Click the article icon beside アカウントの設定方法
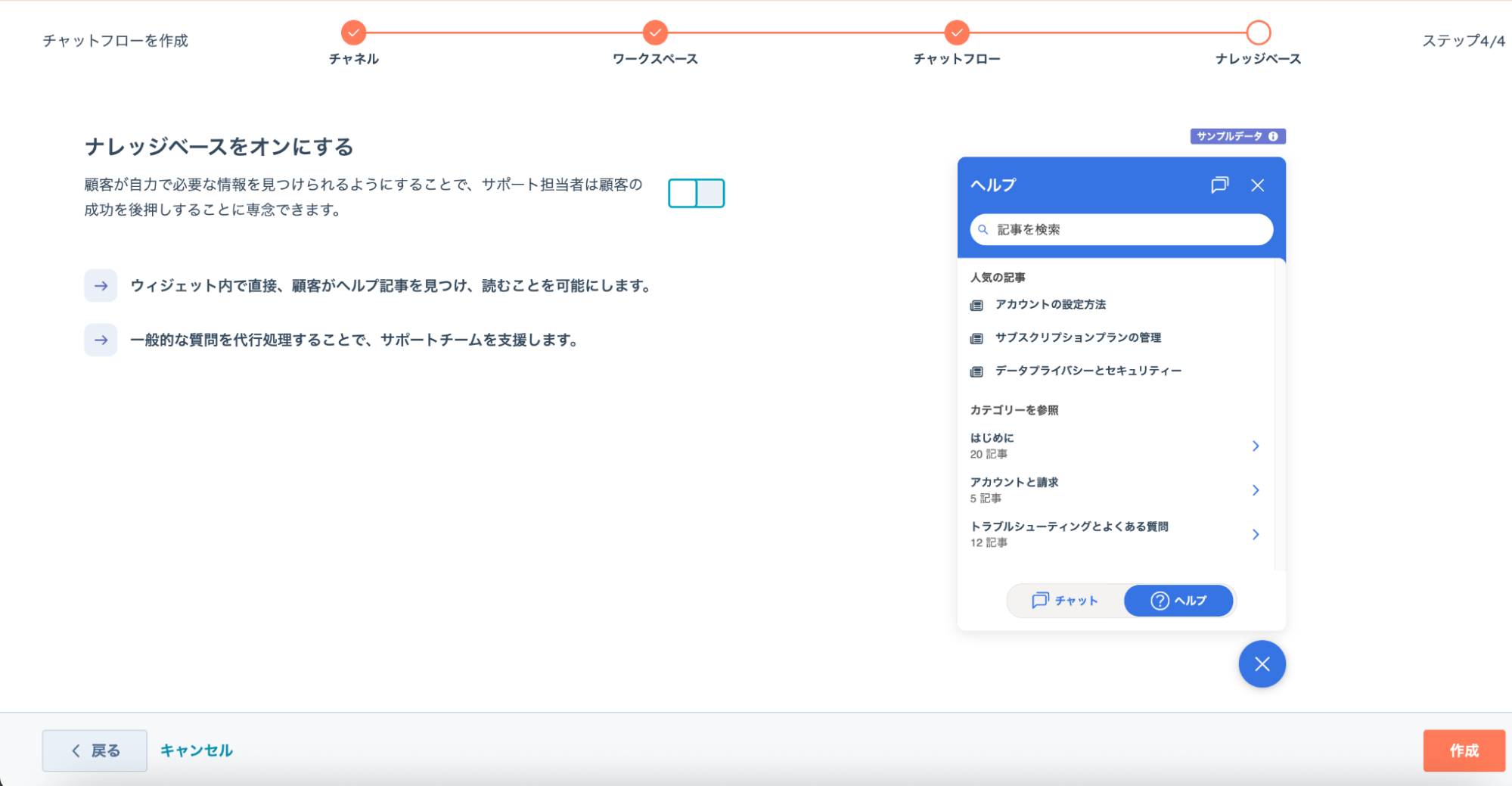Image resolution: width=1512 pixels, height=786 pixels. tap(976, 306)
